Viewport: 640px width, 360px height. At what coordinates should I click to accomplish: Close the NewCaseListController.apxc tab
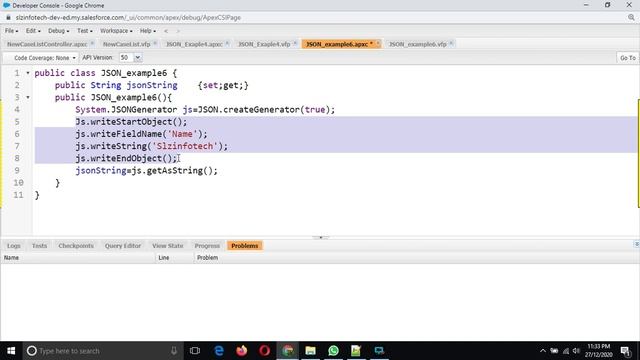click(92, 43)
